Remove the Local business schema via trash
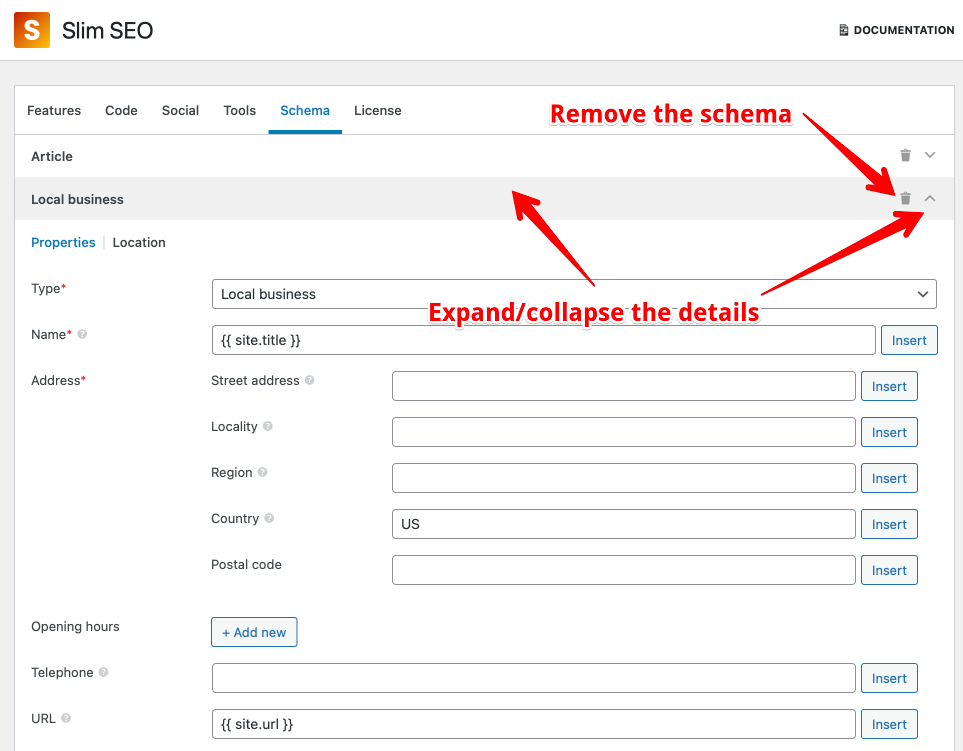Image resolution: width=963 pixels, height=751 pixels. [x=905, y=198]
